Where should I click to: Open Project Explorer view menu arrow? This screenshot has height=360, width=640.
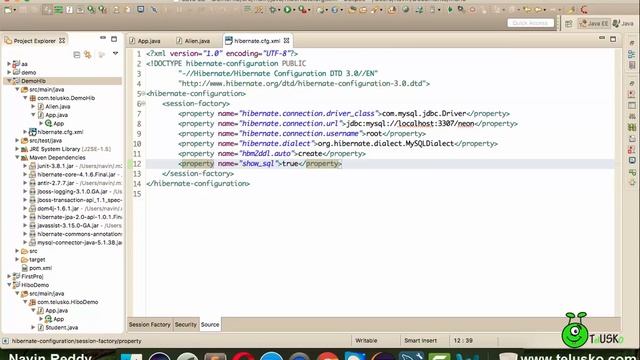pyautogui.click(x=116, y=53)
